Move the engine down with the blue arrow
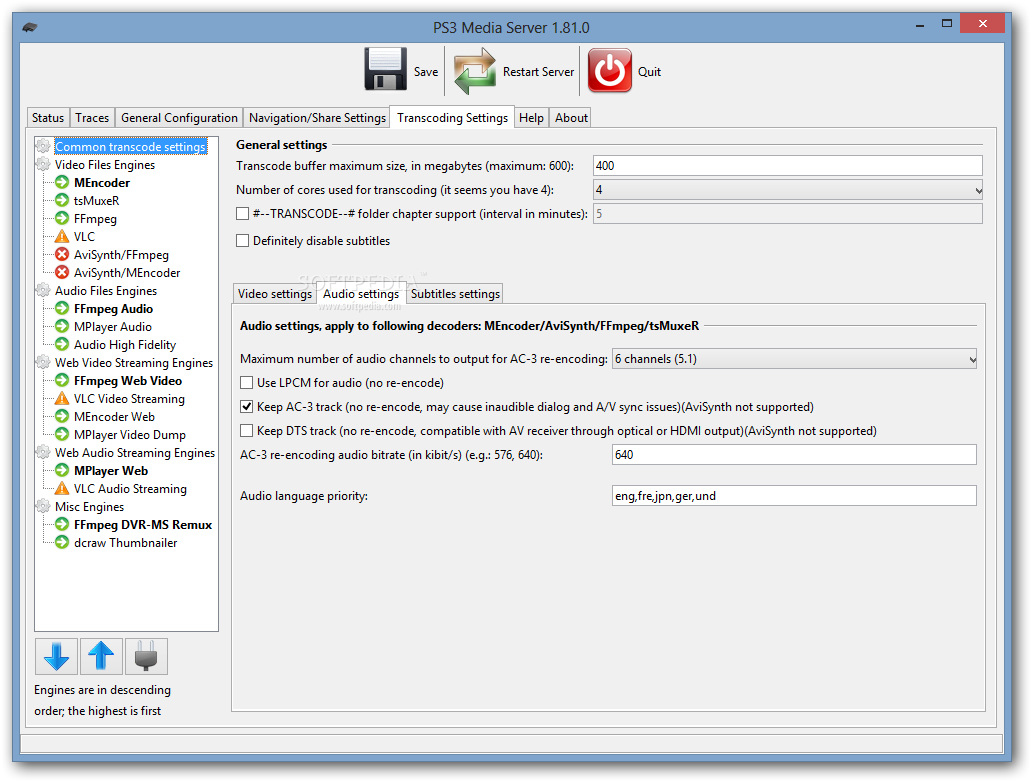The height and width of the screenshot is (782, 1032). 57,656
